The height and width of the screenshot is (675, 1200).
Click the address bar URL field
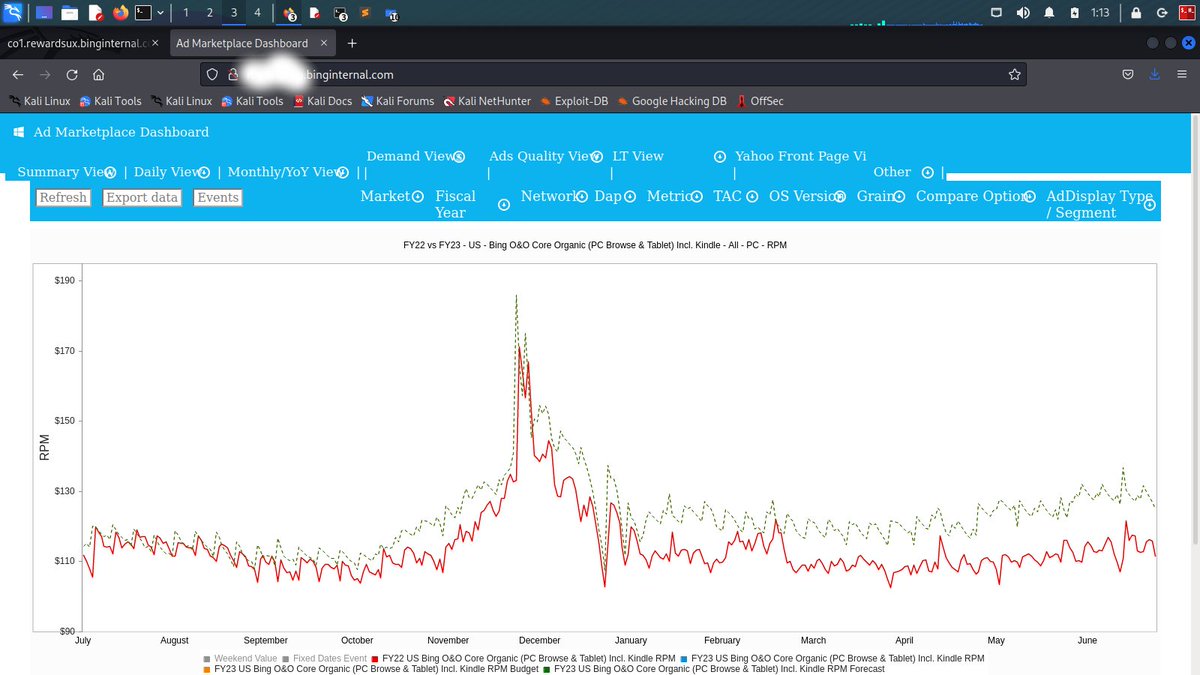coord(615,75)
